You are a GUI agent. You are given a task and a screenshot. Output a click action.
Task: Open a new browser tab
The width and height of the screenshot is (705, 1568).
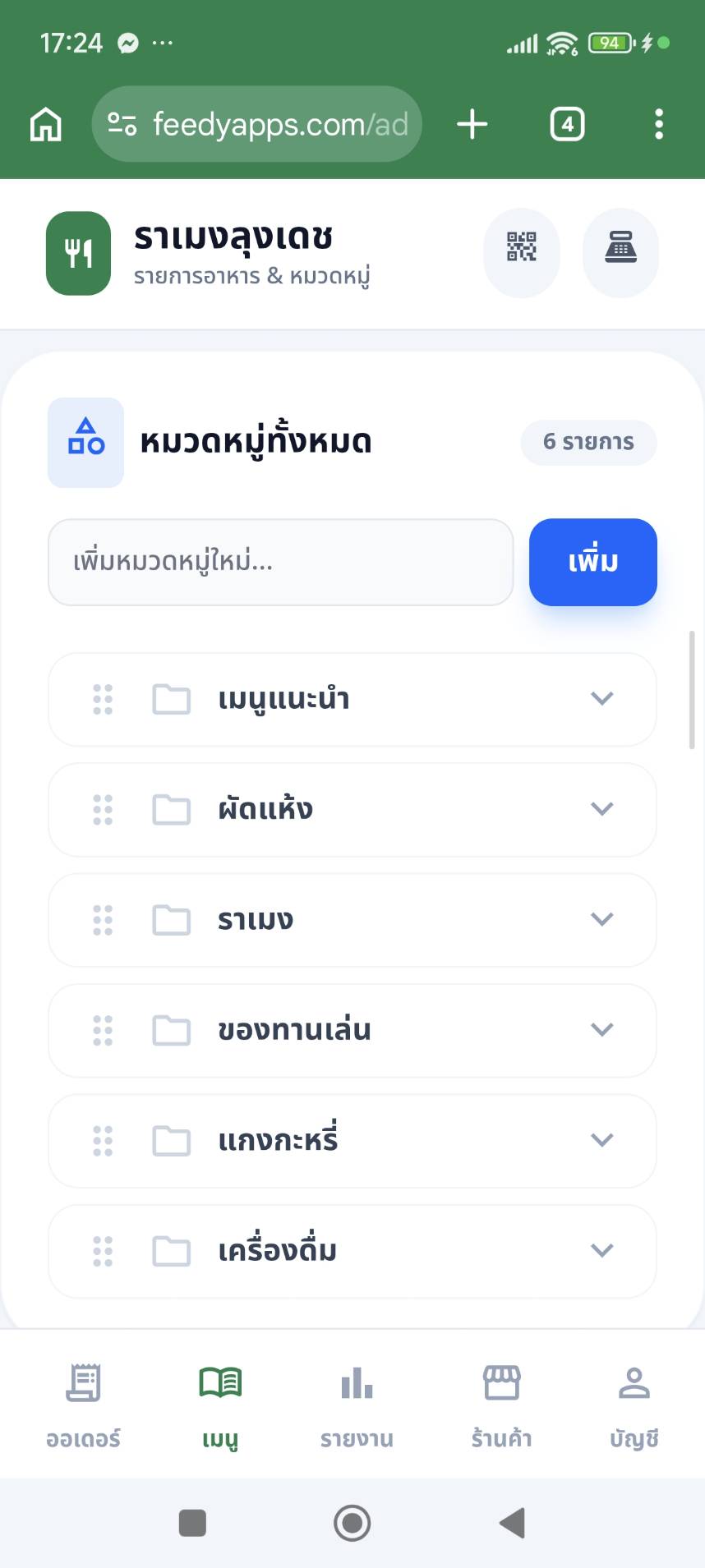[472, 125]
